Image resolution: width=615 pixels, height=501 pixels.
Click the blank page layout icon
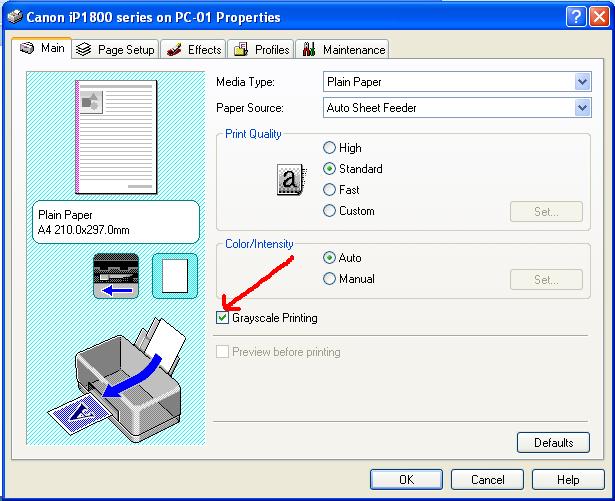coord(175,276)
